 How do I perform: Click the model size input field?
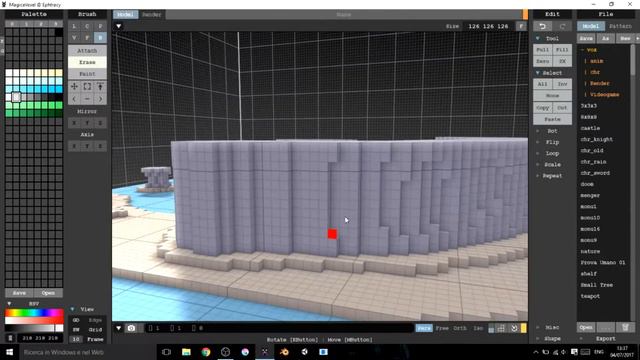[x=489, y=26]
